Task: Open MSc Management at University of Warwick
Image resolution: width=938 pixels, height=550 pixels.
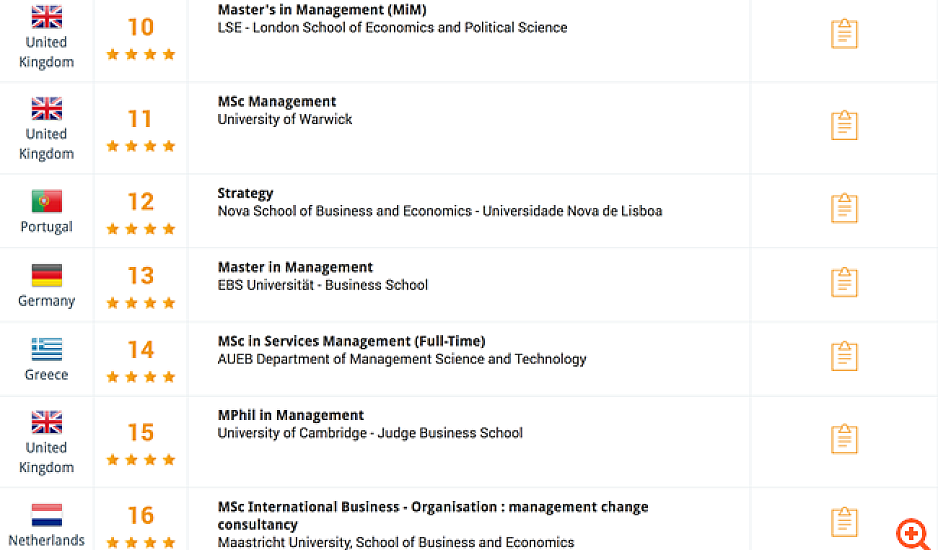Action: click(277, 101)
